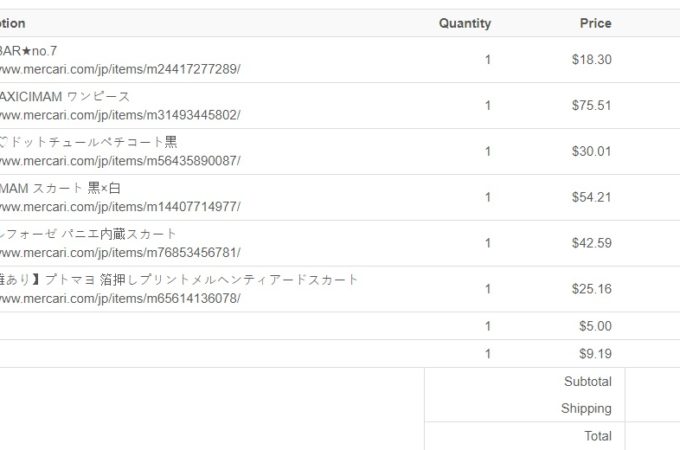Click the Subtotal label
Image resolution: width=680 pixels, height=450 pixels.
(587, 381)
